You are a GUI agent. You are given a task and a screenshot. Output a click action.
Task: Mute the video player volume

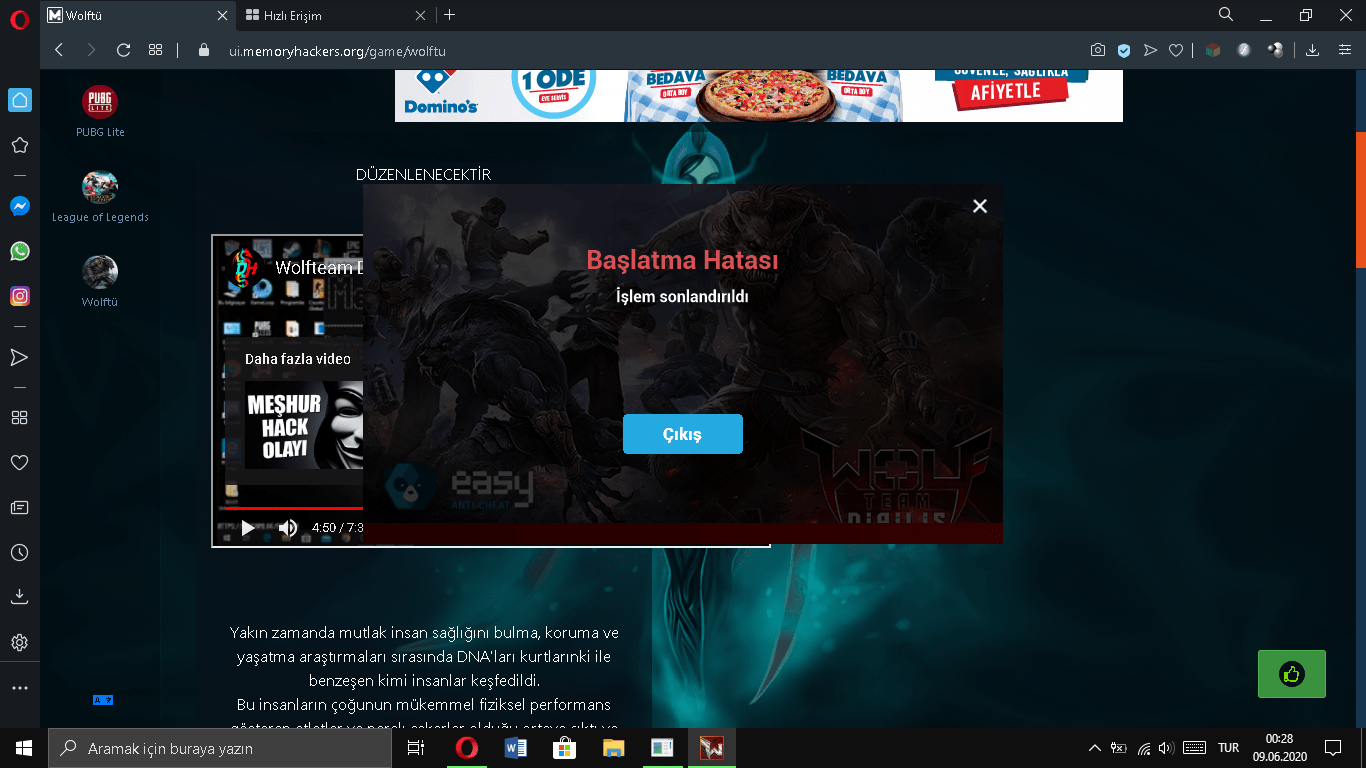(288, 528)
